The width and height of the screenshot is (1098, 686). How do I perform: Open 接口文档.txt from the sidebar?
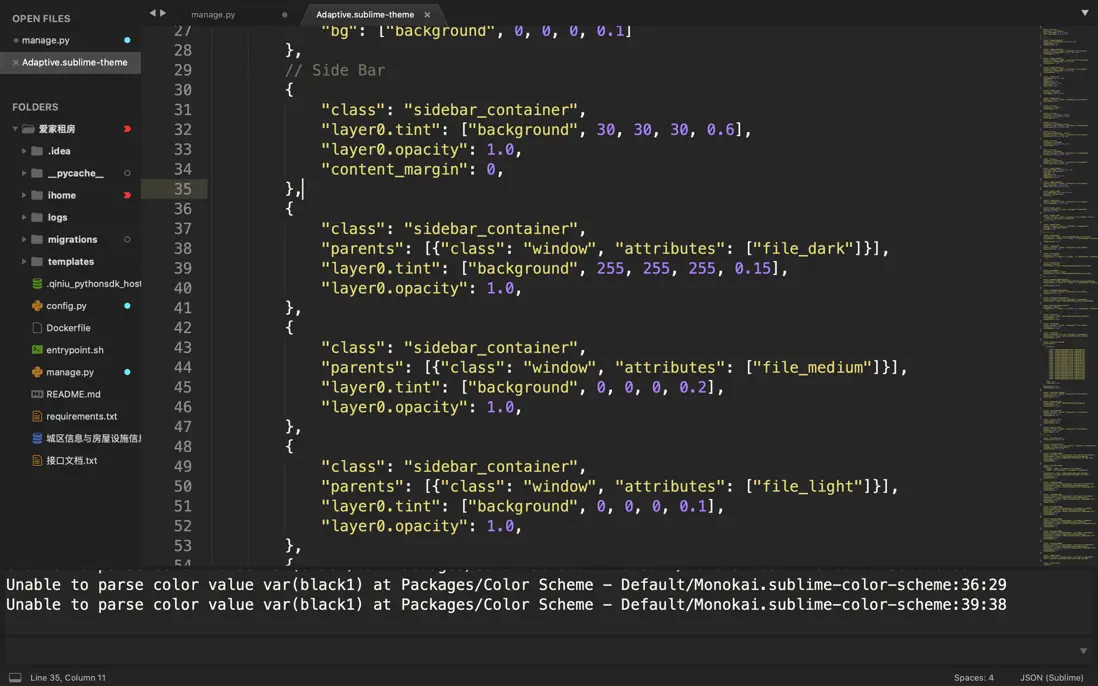(x=70, y=461)
